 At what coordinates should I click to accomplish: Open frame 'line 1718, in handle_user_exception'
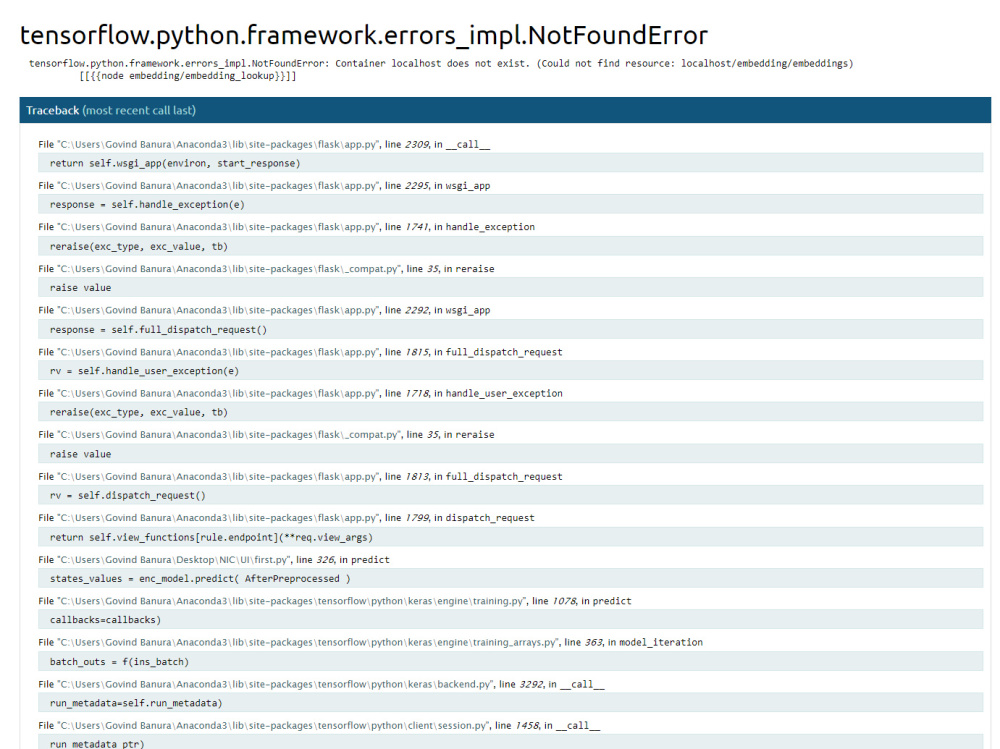pyautogui.click(x=300, y=394)
